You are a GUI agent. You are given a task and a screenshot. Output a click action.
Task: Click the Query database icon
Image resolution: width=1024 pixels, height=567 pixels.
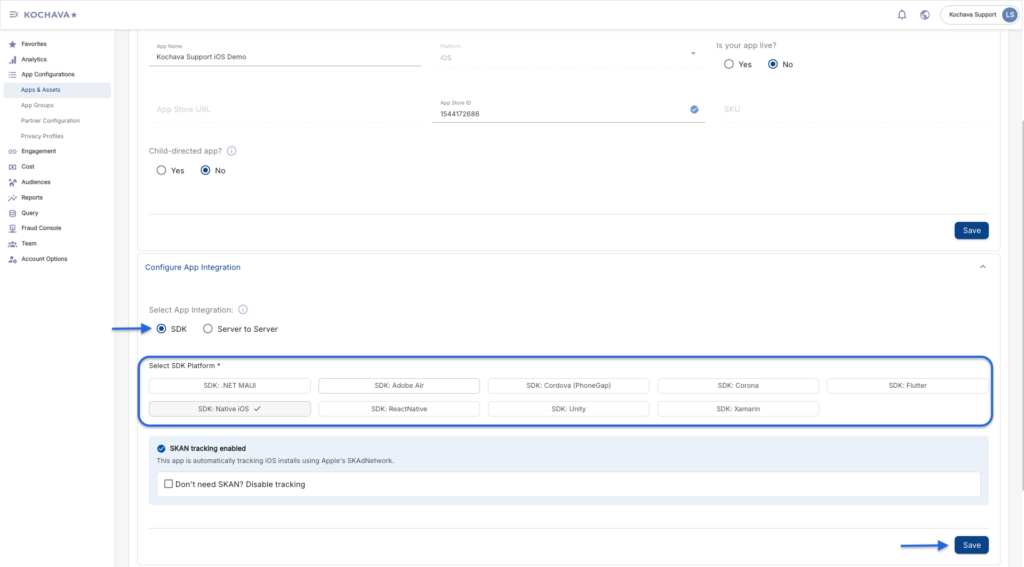[12, 213]
